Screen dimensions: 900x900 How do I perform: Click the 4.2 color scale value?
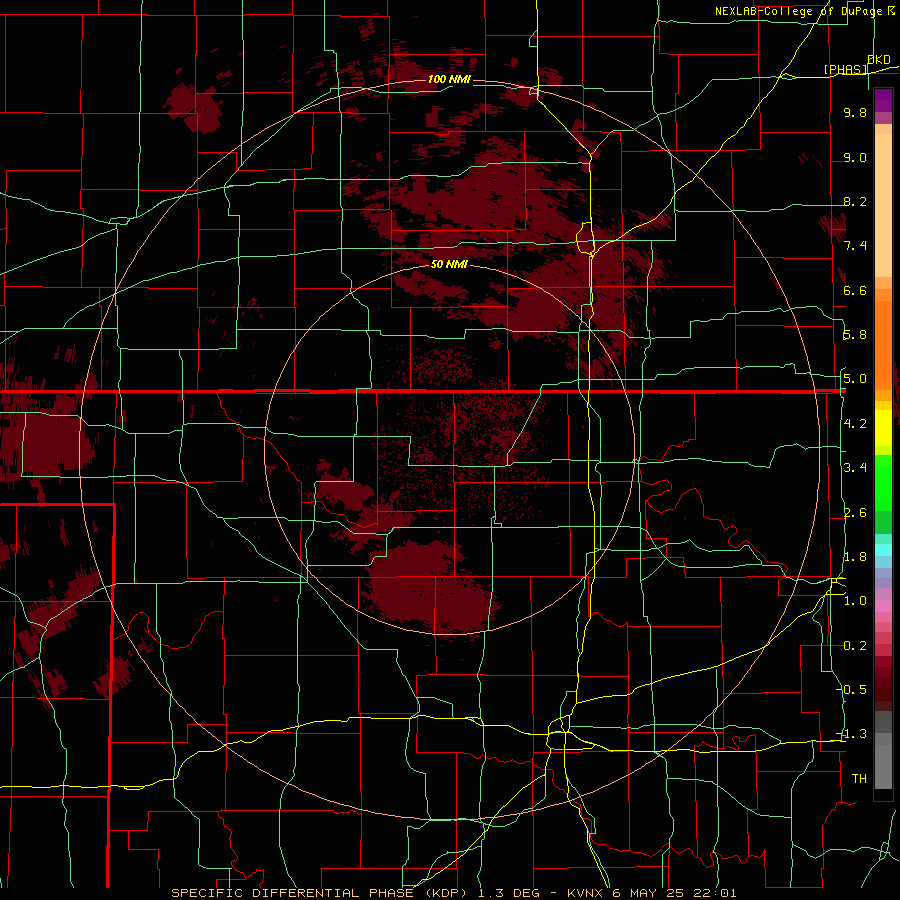(855, 424)
